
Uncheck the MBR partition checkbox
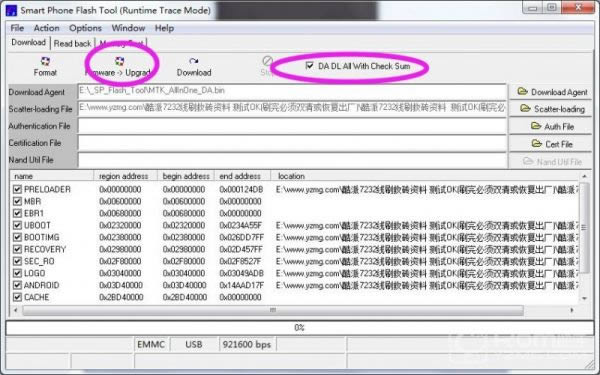click(17, 201)
